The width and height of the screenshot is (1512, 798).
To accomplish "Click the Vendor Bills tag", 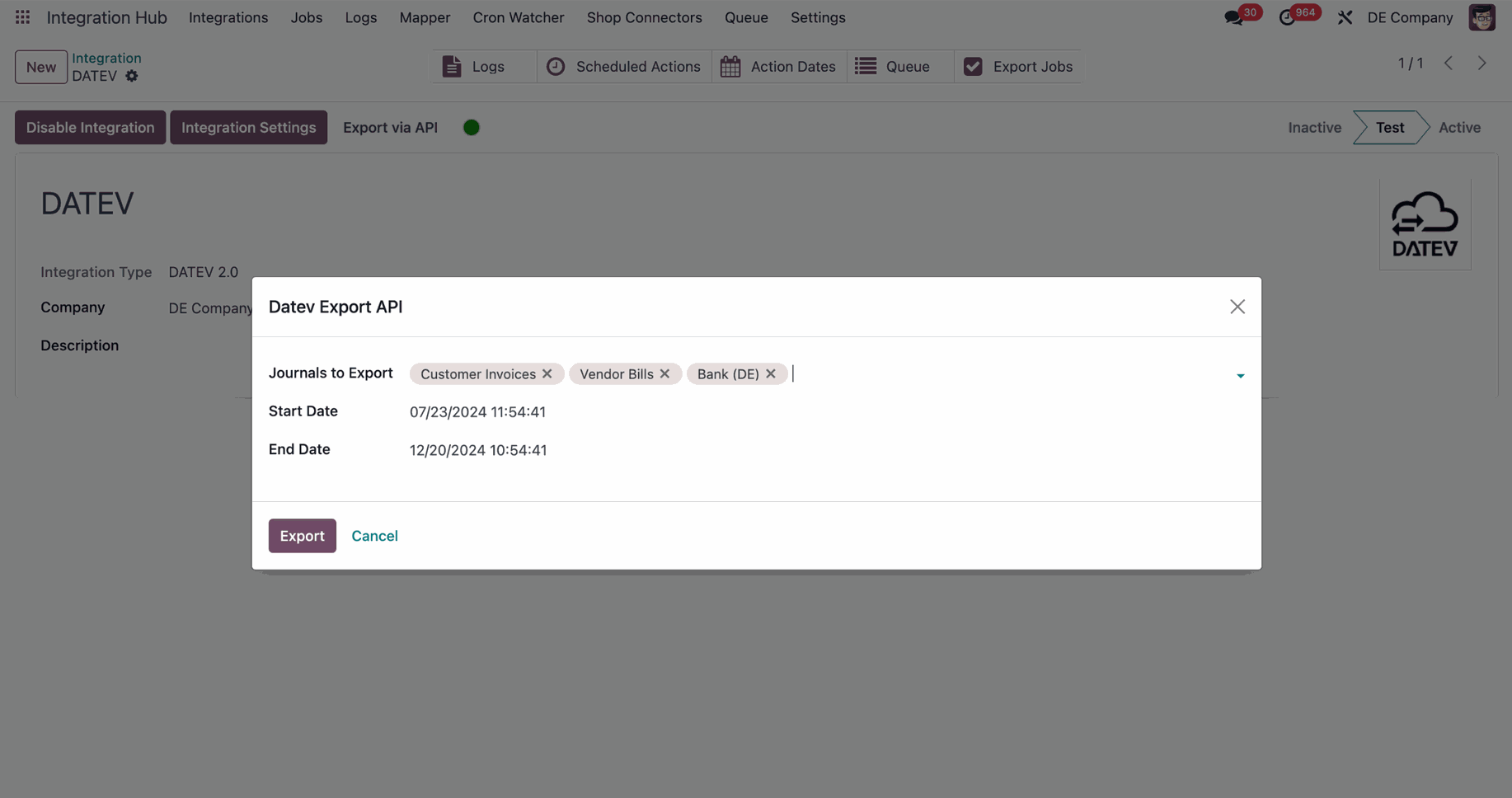I will (x=617, y=374).
